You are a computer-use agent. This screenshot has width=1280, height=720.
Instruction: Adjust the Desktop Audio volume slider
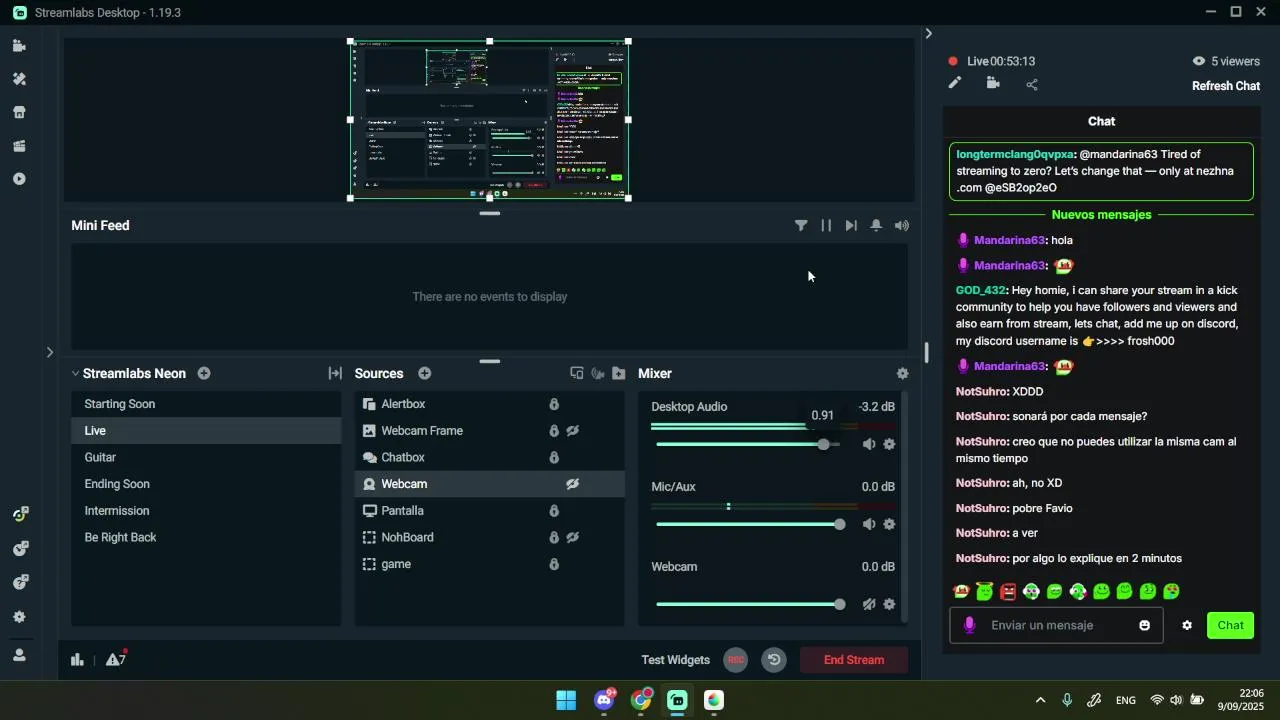[748, 444]
